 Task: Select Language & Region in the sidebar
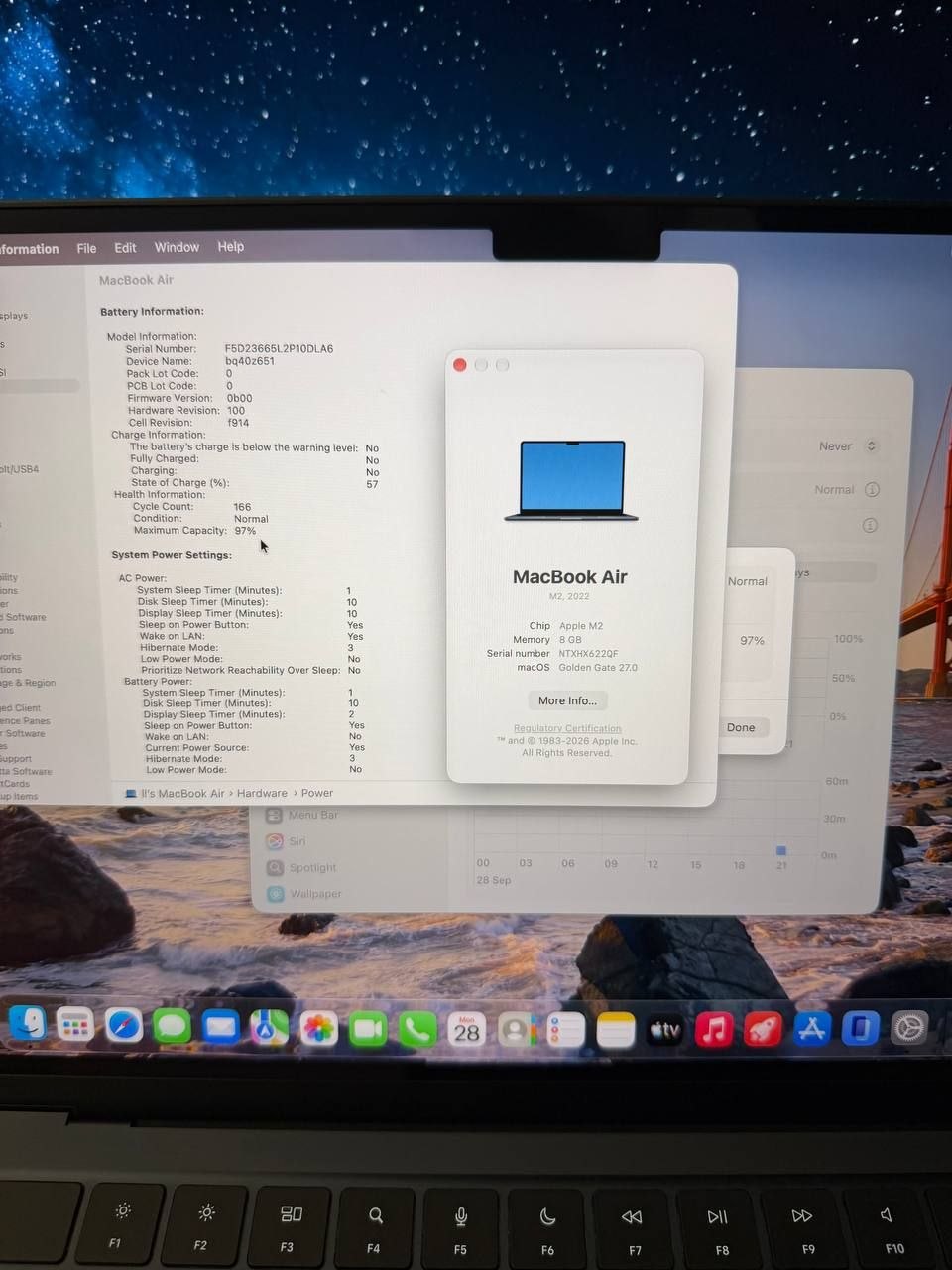click(28, 683)
